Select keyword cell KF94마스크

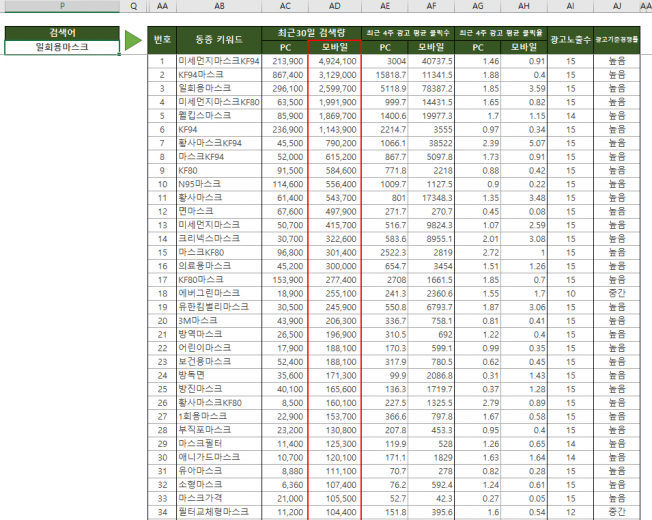219,75
